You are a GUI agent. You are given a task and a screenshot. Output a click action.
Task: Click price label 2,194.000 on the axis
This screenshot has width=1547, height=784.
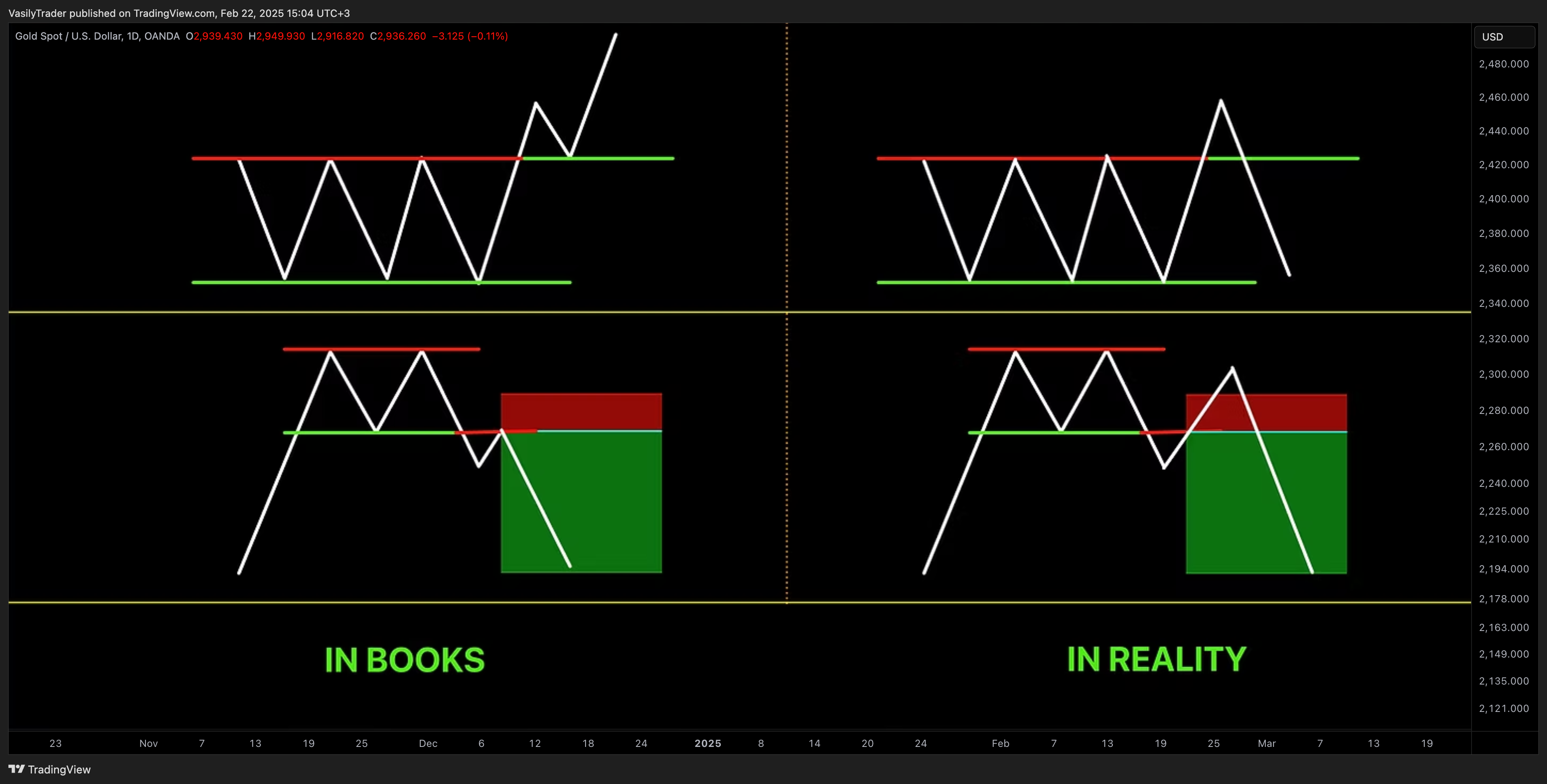[1504, 569]
